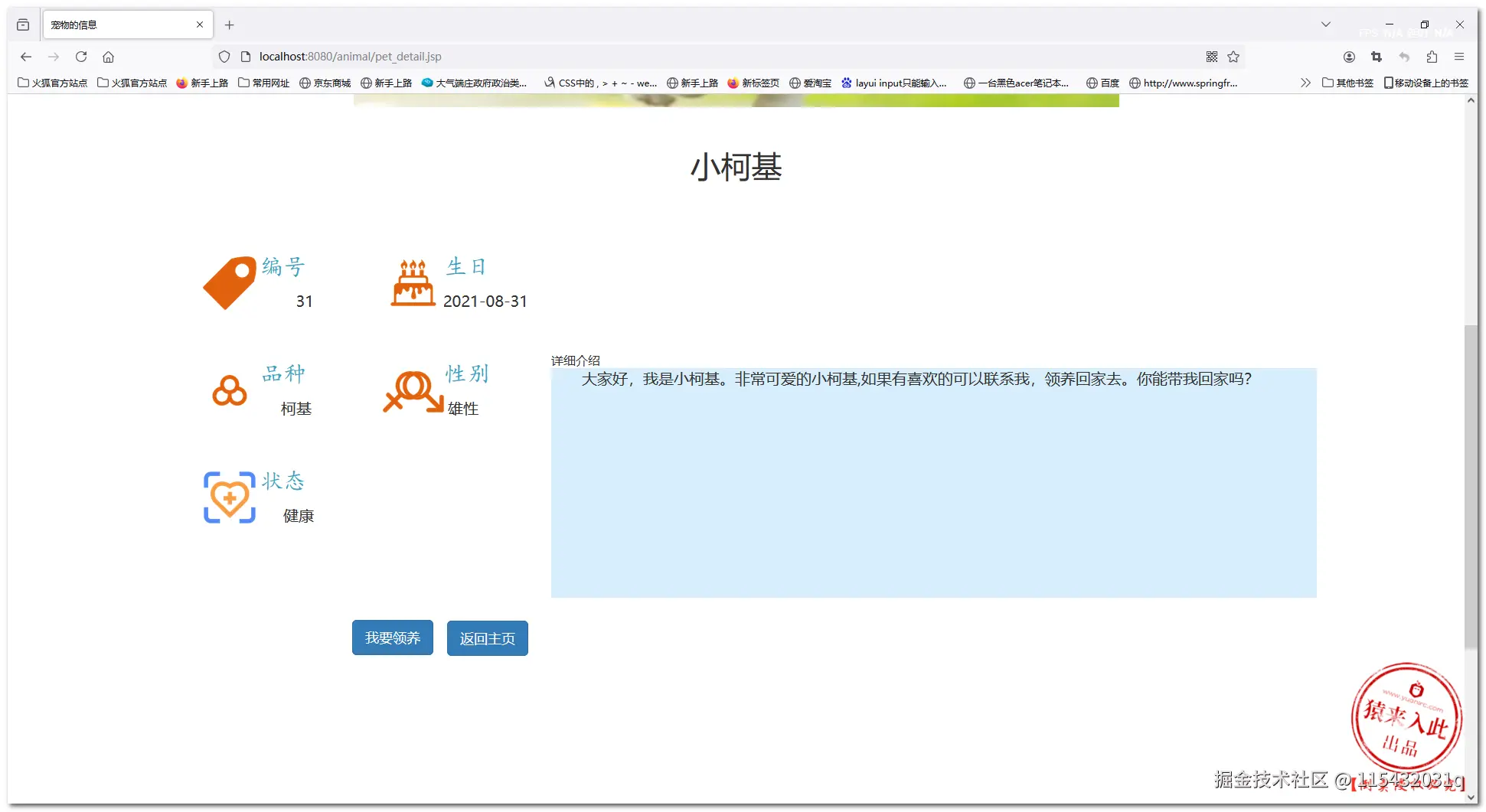Show site information page icon
Screen dimensions: 1486x812
click(x=246, y=57)
